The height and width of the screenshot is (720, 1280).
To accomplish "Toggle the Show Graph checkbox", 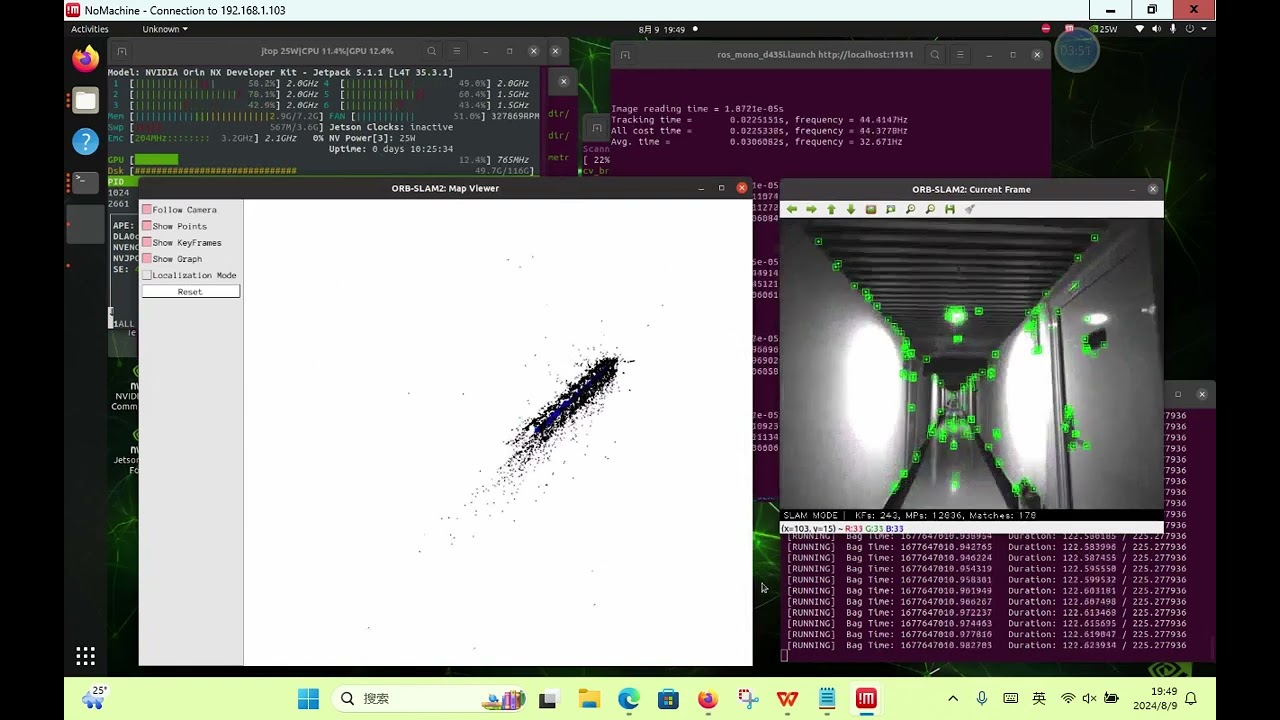I will pyautogui.click(x=147, y=259).
